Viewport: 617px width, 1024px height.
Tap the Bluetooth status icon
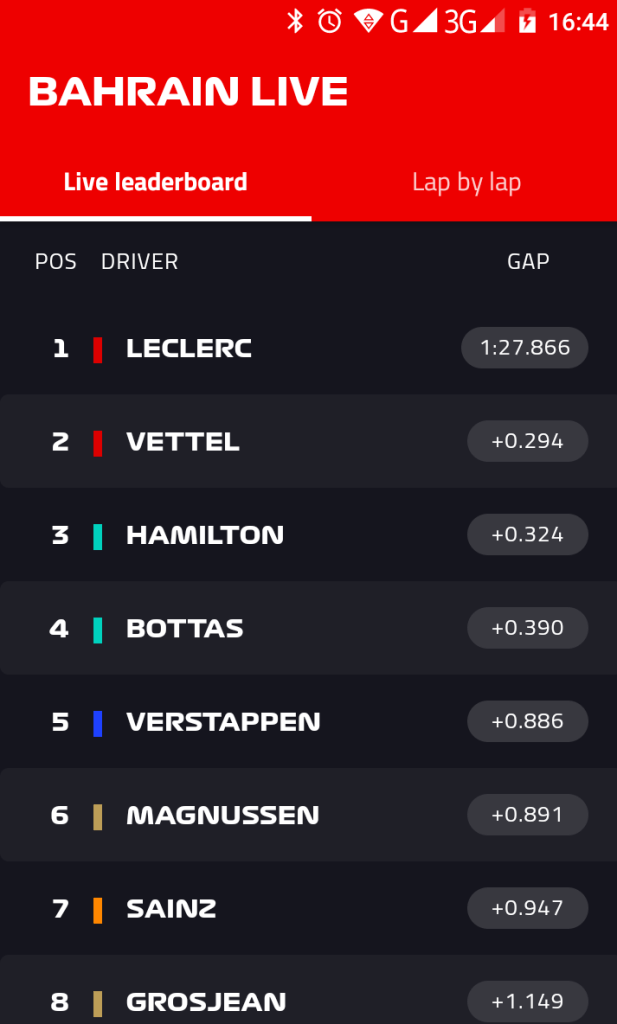coord(295,21)
